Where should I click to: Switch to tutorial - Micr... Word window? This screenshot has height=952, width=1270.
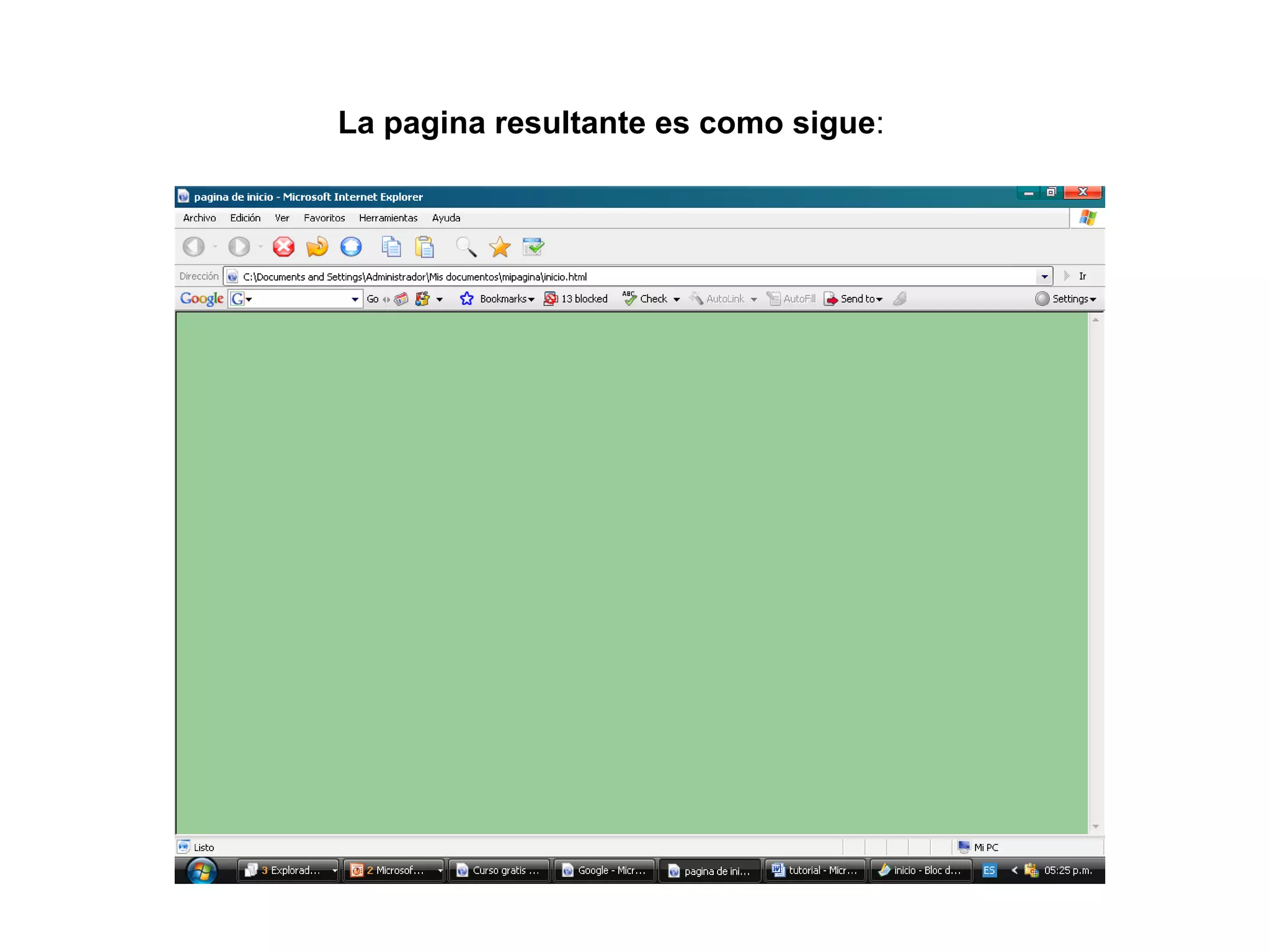point(815,871)
